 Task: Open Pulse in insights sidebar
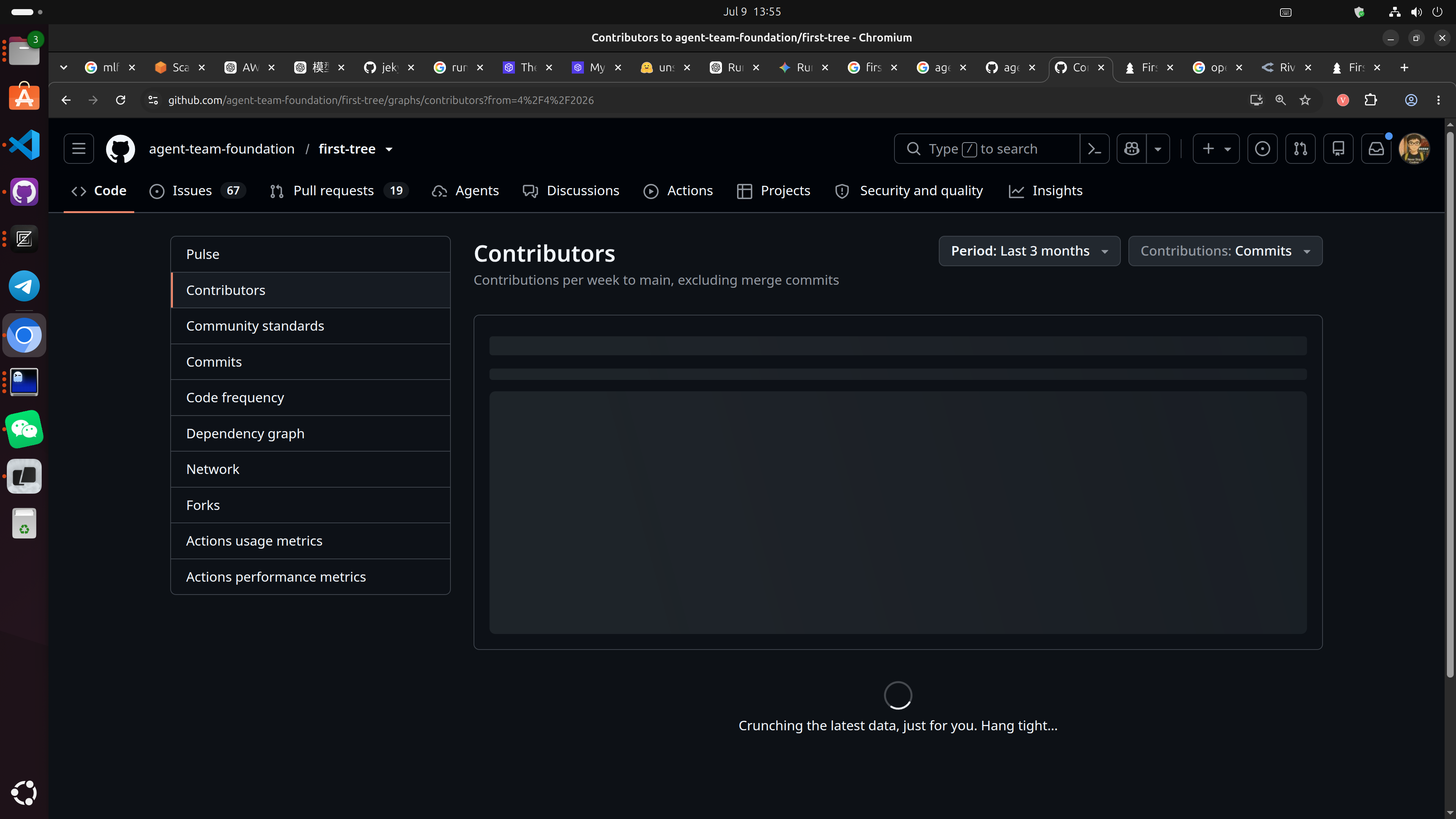[x=310, y=254]
